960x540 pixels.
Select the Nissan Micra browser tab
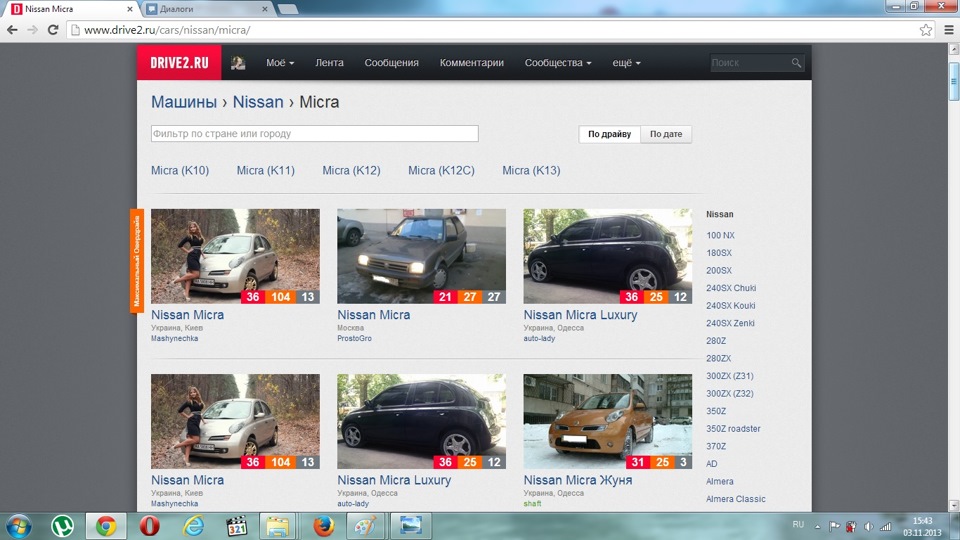point(70,9)
